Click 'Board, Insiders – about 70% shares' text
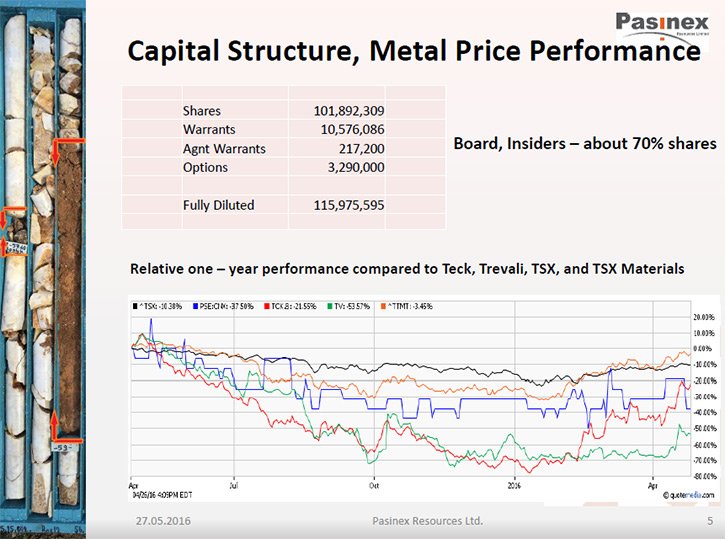 click(x=585, y=144)
